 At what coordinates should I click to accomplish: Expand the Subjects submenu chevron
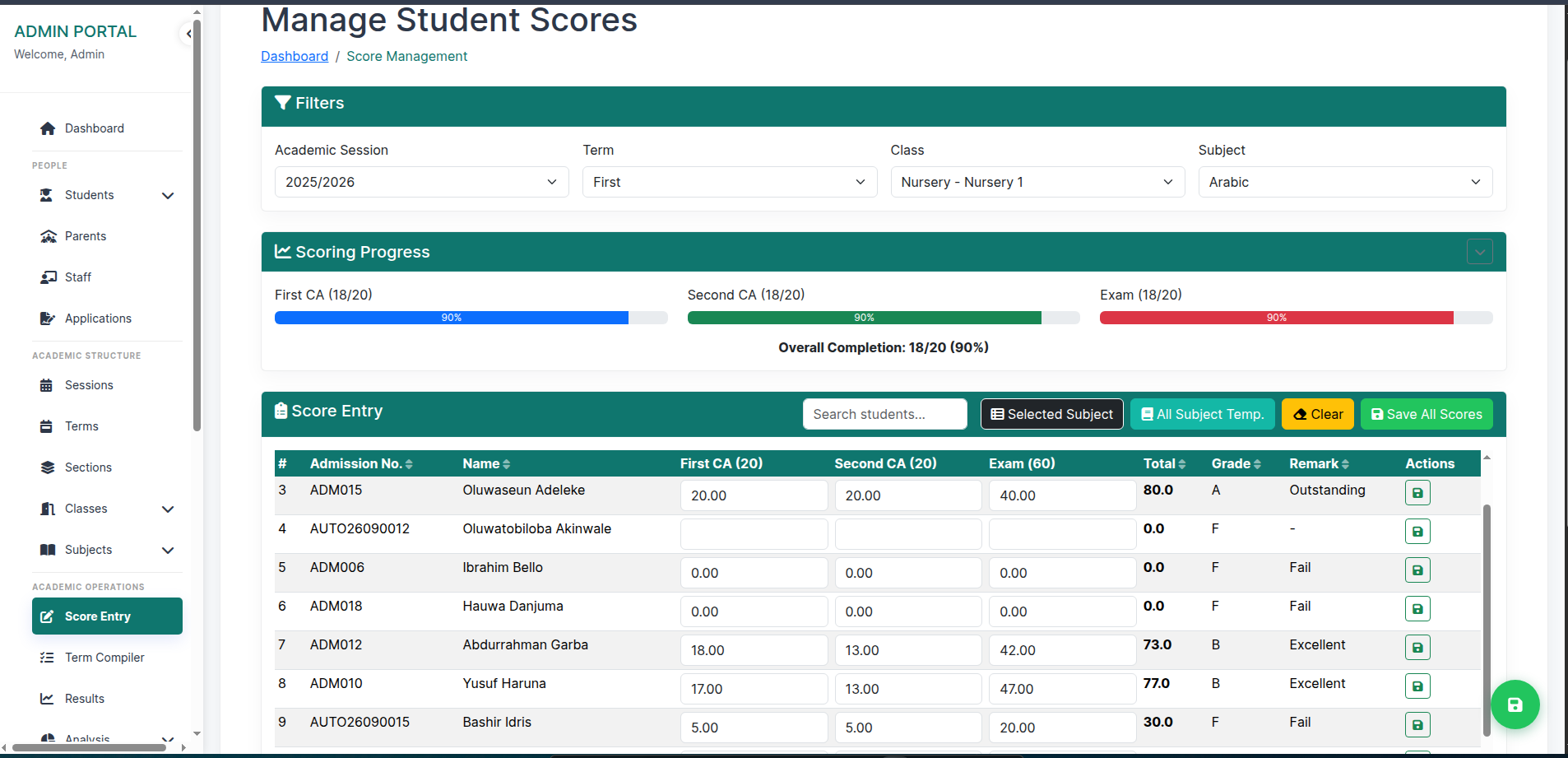coord(168,551)
